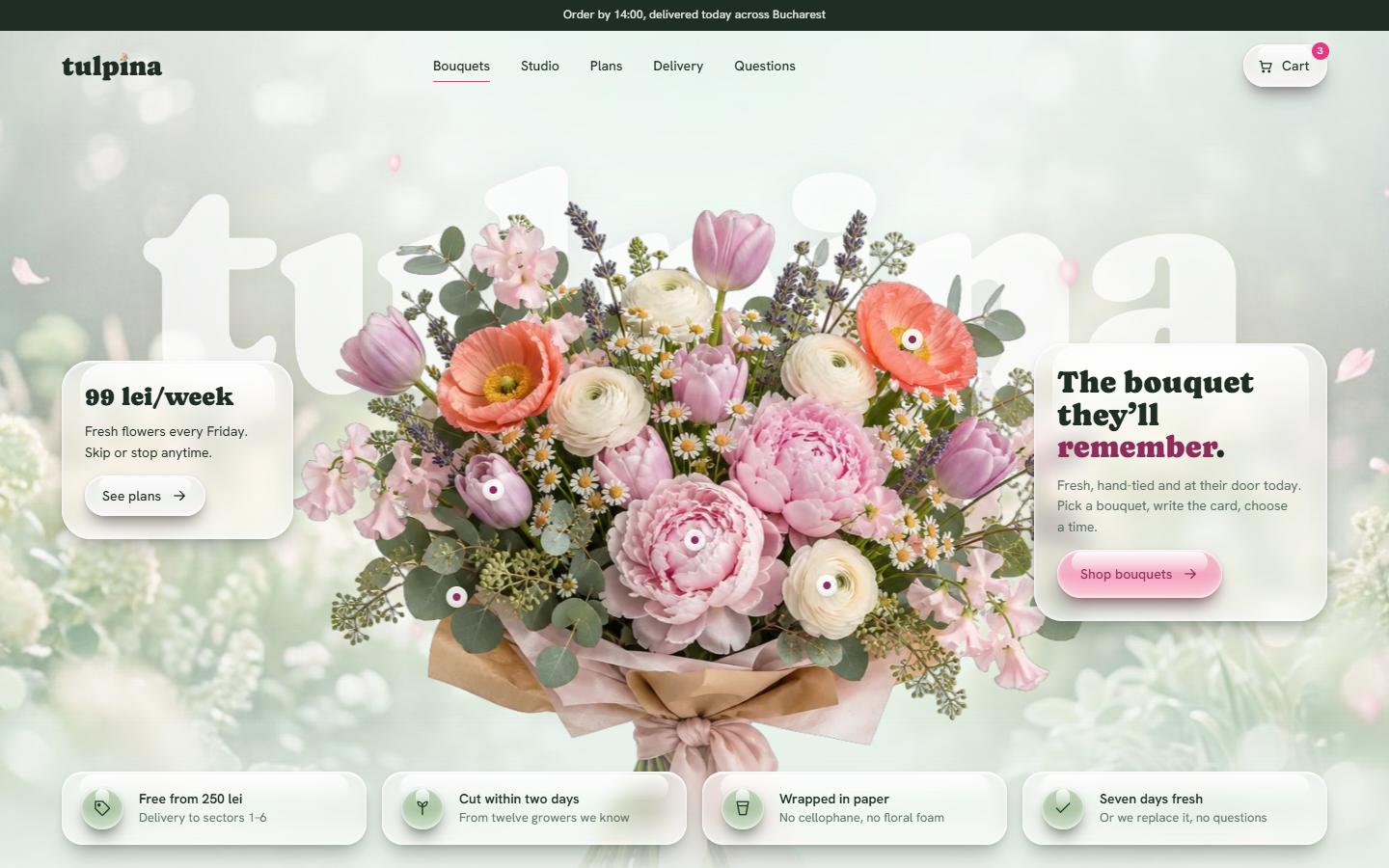This screenshot has width=1389, height=868.
Task: Click the 'Order by 14:00' announcement text
Action: (x=694, y=14)
